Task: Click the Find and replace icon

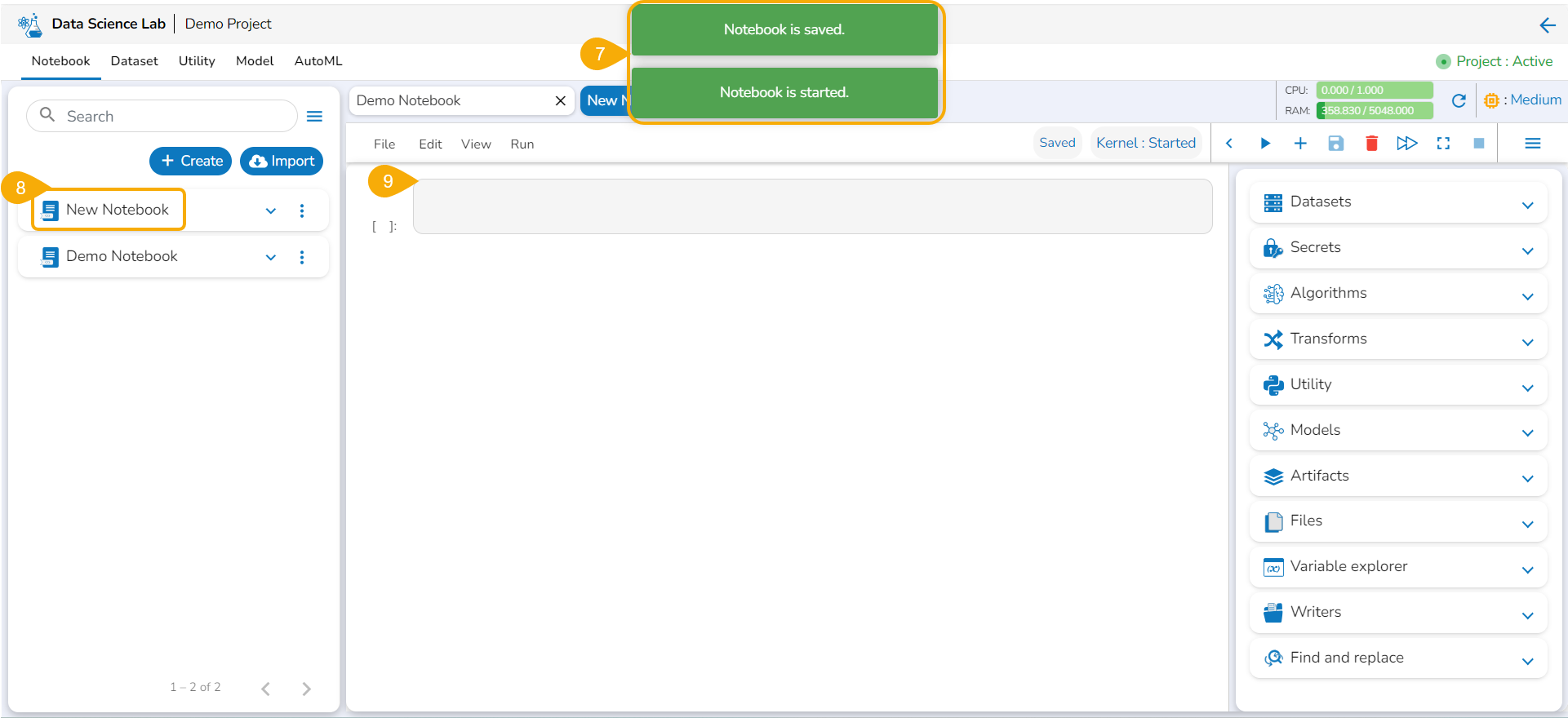Action: click(x=1273, y=658)
